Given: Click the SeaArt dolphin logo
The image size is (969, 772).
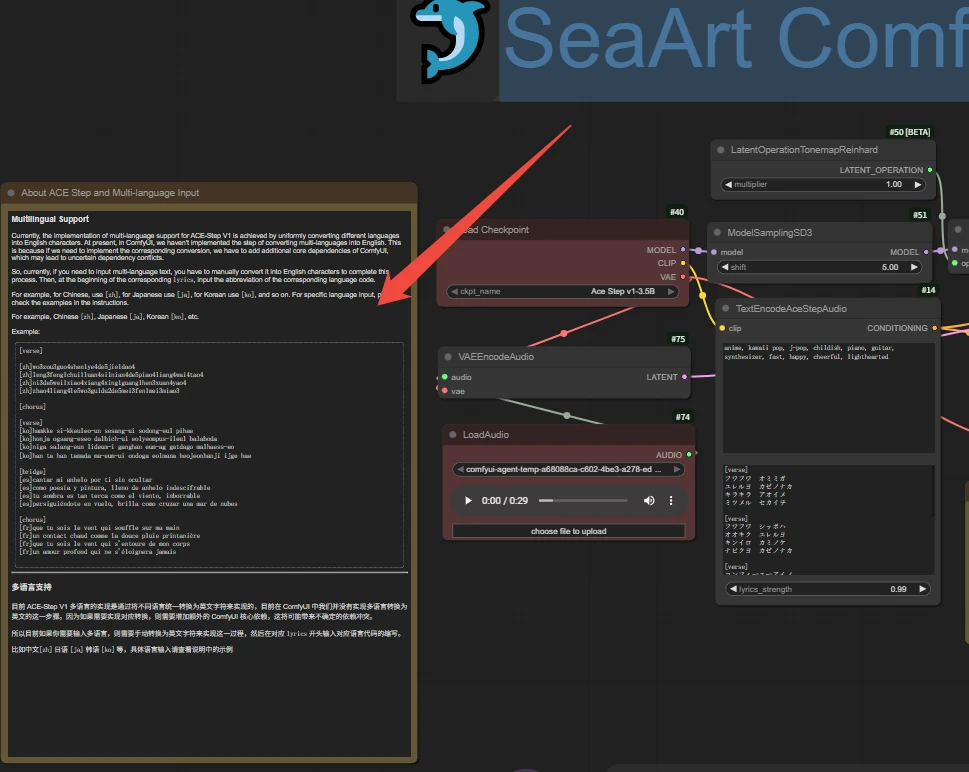Looking at the screenshot, I should [448, 44].
